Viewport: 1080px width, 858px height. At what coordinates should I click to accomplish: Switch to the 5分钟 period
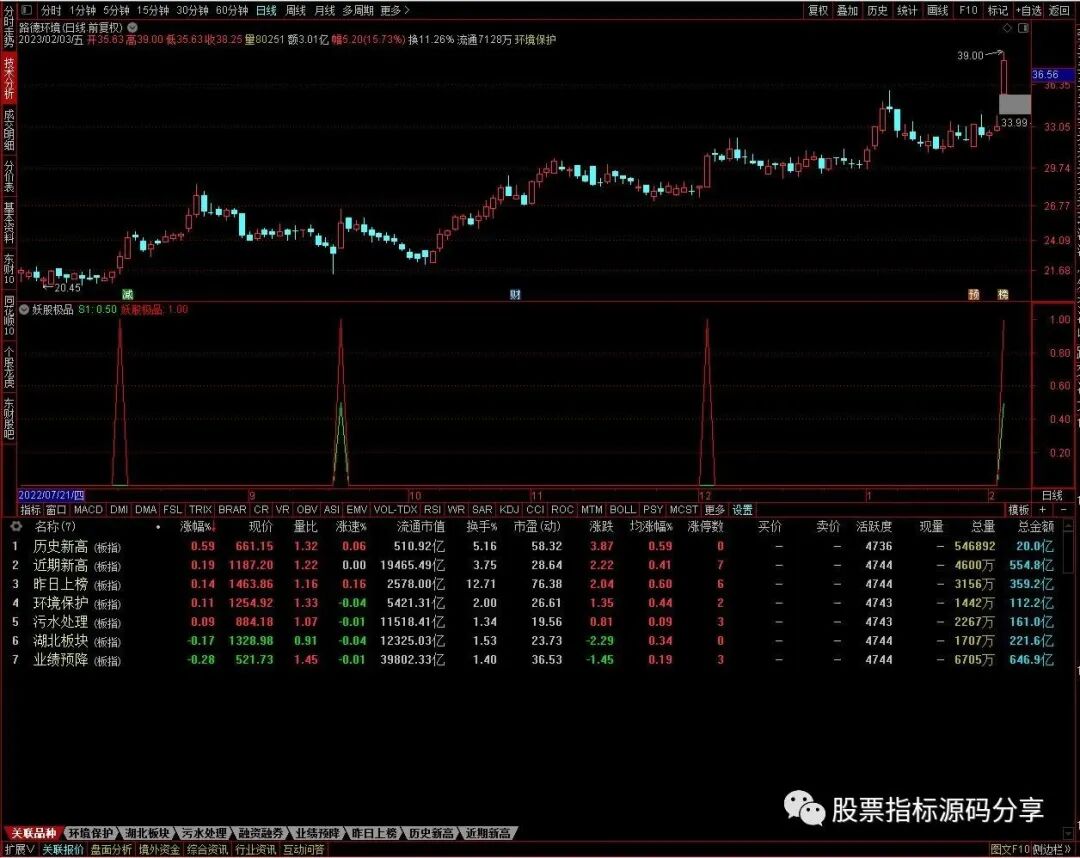point(116,10)
